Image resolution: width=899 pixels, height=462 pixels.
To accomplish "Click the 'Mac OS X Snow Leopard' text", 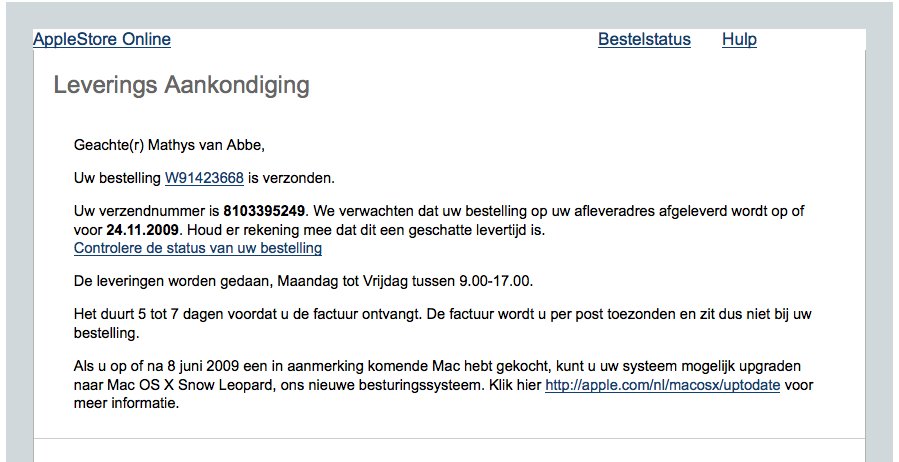I will click(188, 385).
